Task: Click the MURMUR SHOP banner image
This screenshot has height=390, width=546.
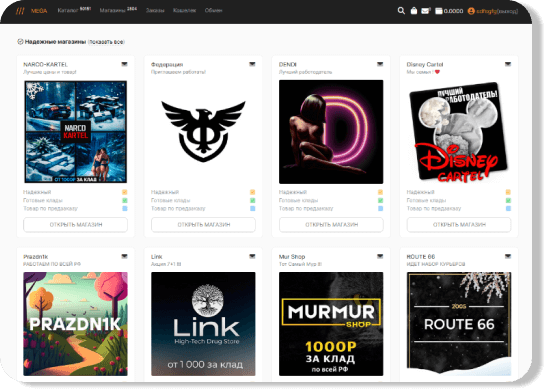Action: click(x=331, y=324)
